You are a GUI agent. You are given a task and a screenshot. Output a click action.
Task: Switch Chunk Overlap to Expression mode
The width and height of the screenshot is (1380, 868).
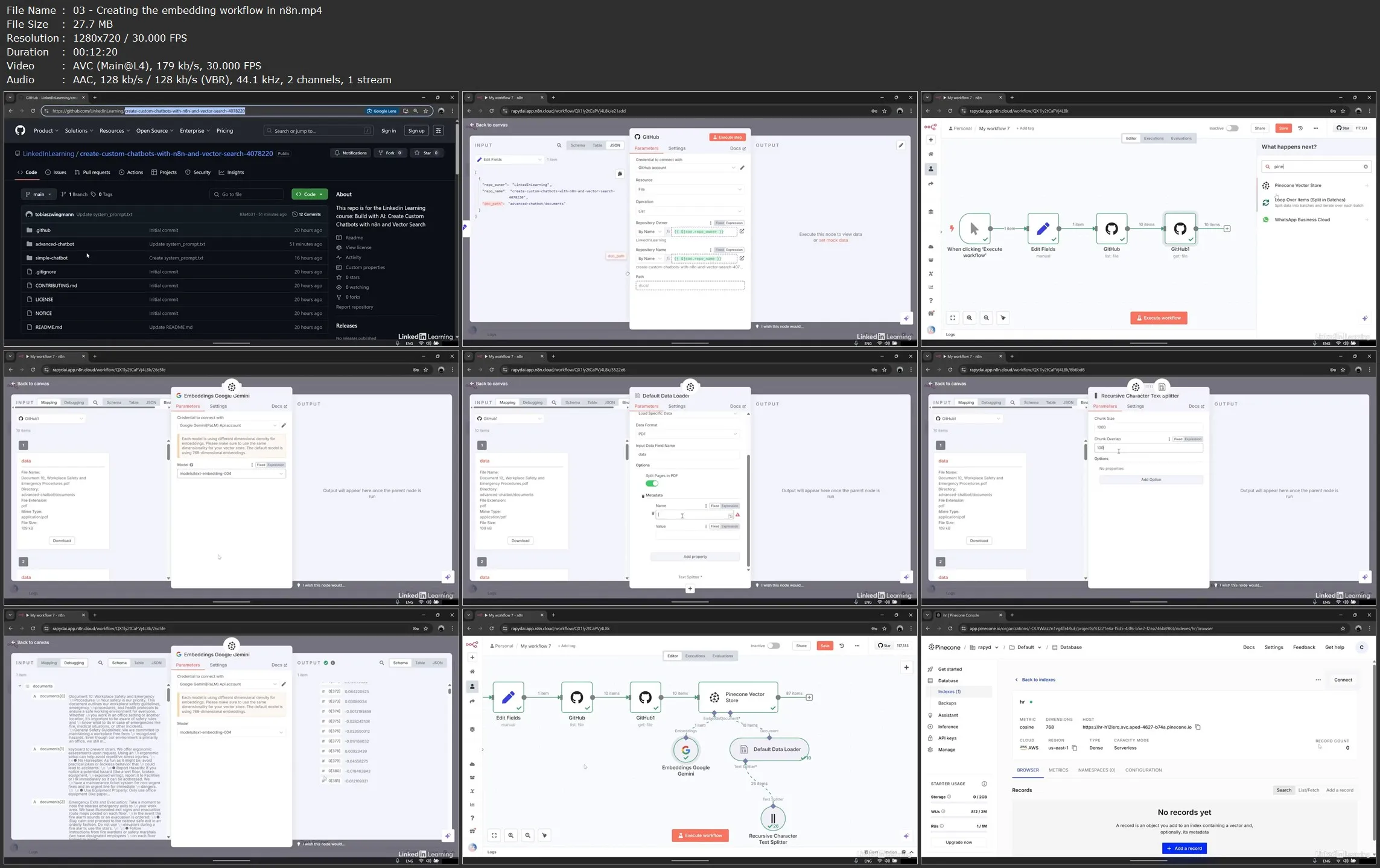tap(1193, 439)
